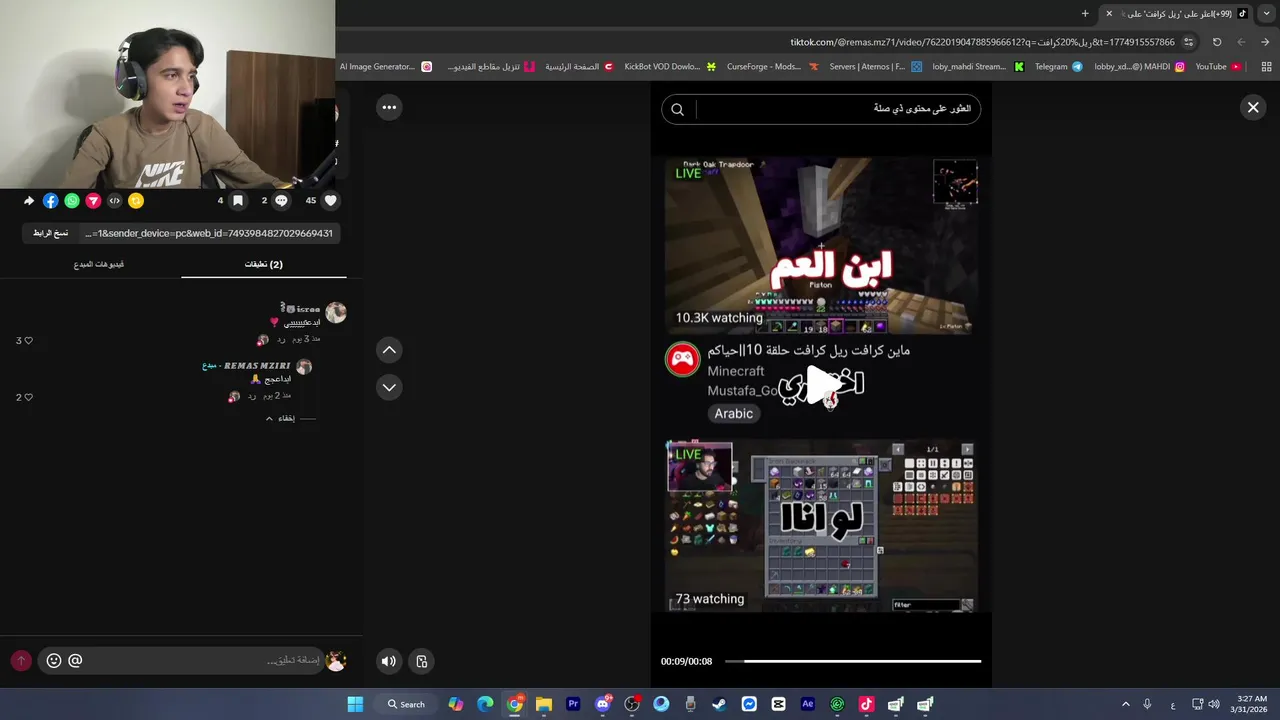Bookmark the video to favorites
Image resolution: width=1280 pixels, height=720 pixels.
coord(238,201)
